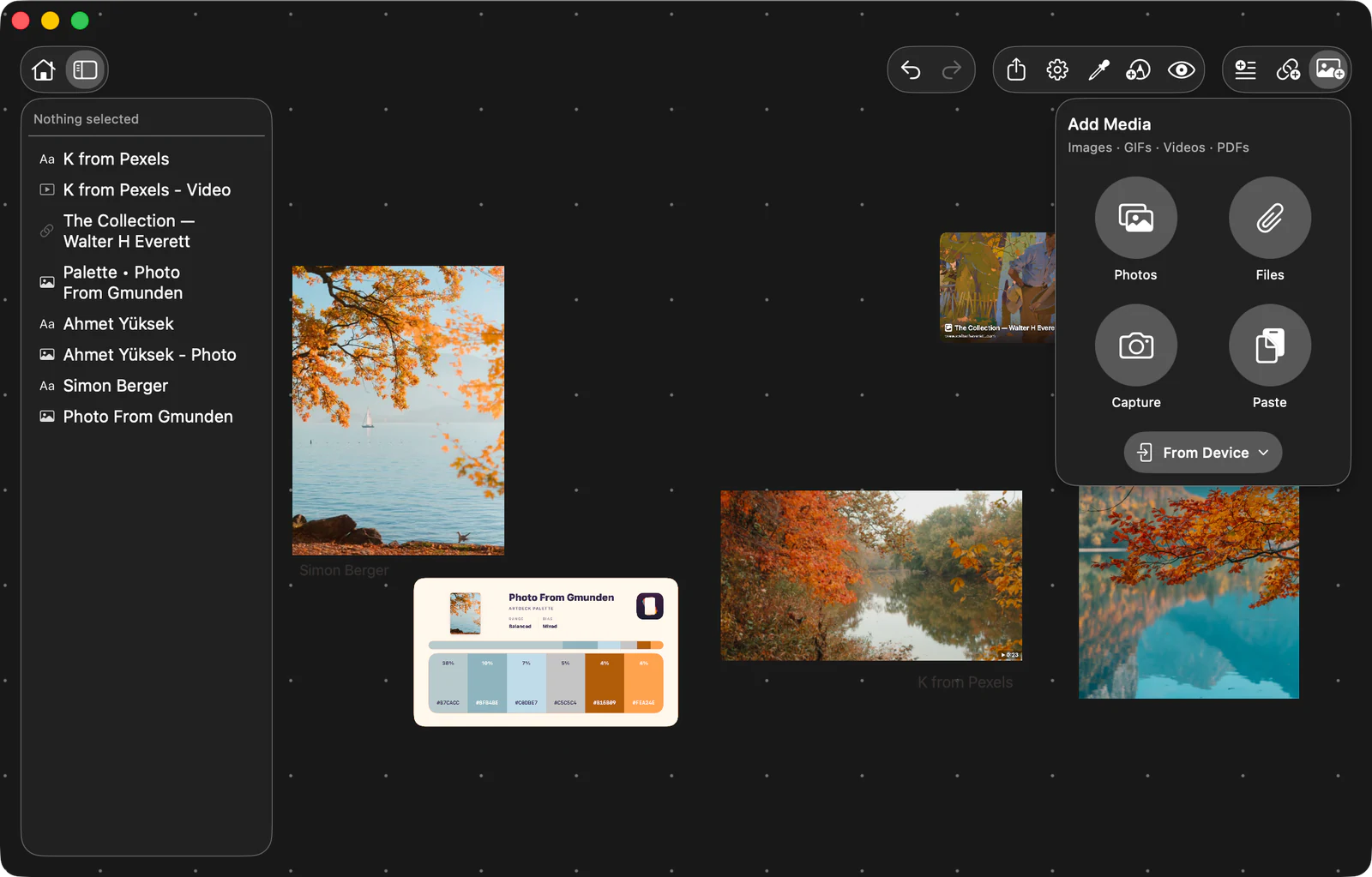Start Capture with the camera button
Viewport: 1372px width, 877px height.
click(1135, 345)
